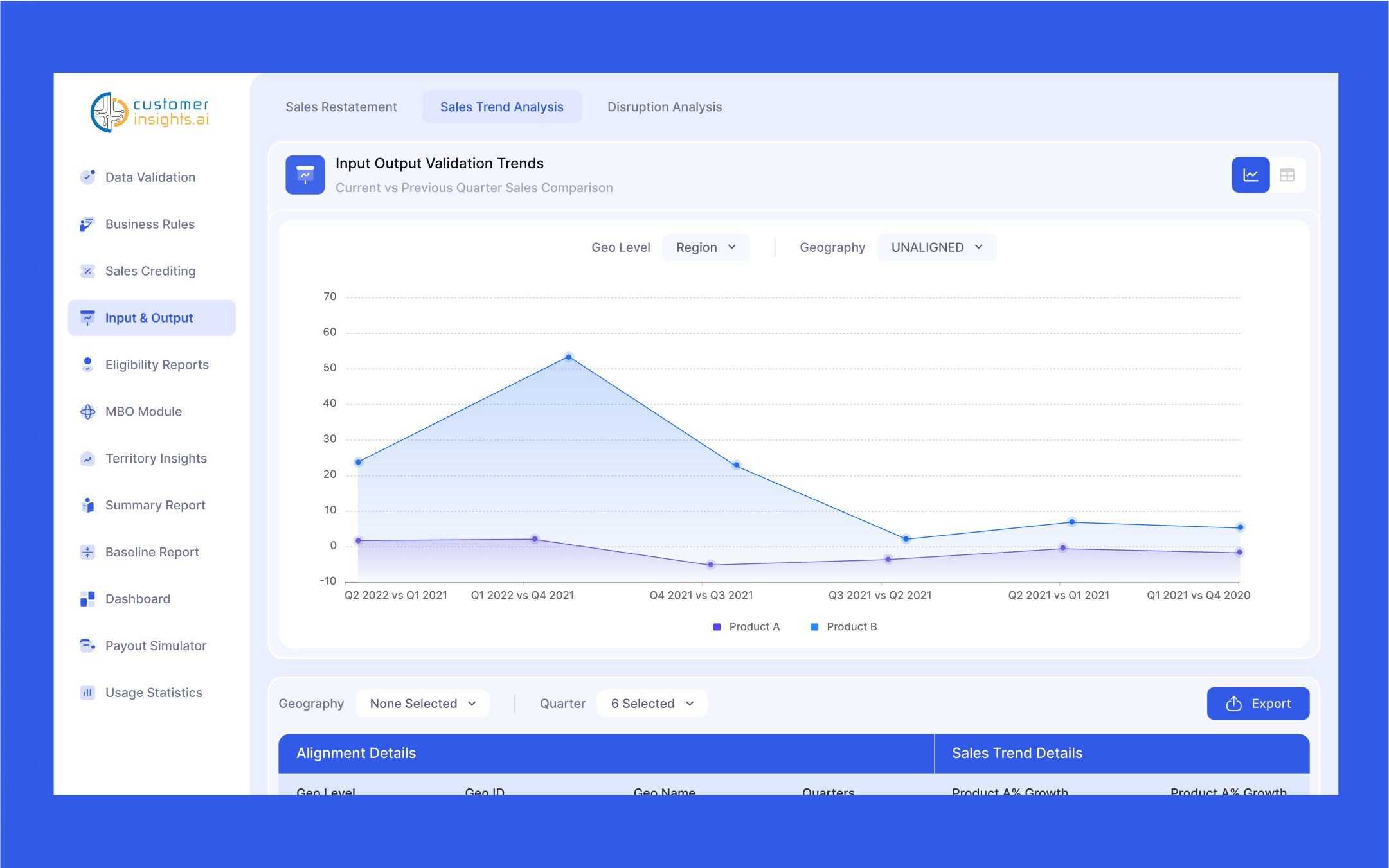Open Eligibility Reports in sidebar

tap(157, 365)
